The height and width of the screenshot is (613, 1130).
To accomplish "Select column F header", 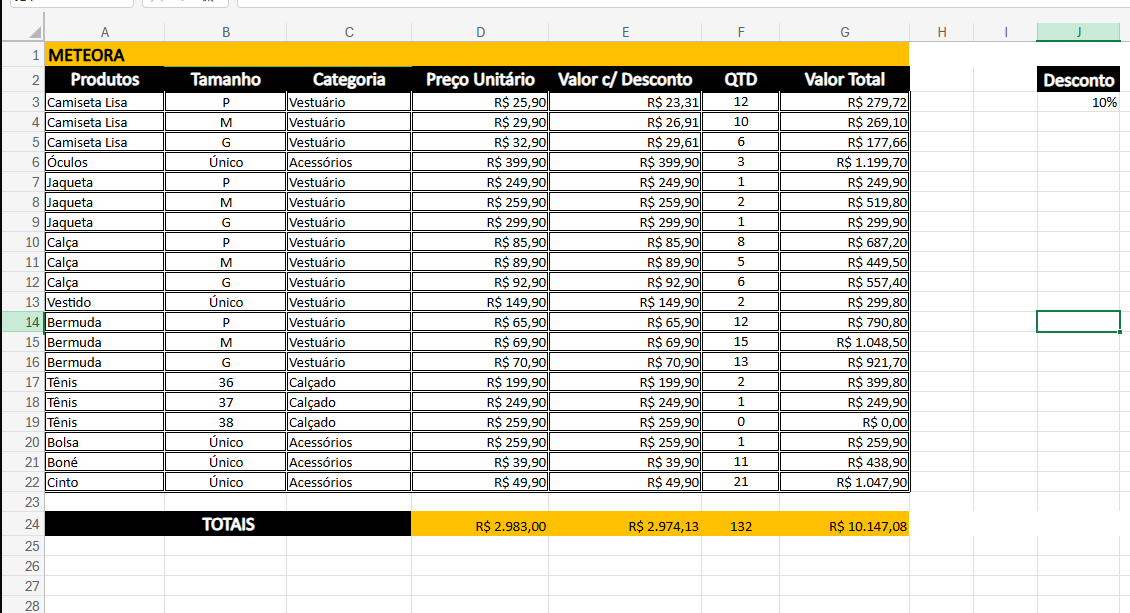I will click(x=741, y=32).
